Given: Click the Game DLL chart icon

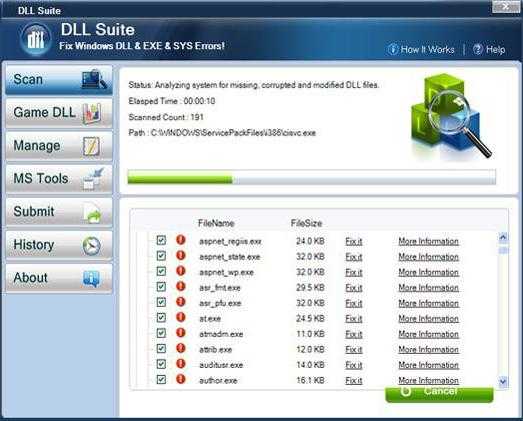Looking at the screenshot, I should coord(92,113).
